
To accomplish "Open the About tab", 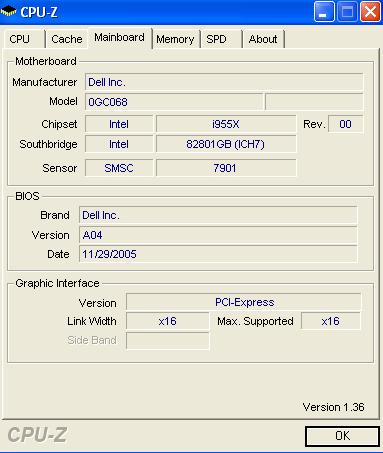I will click(263, 39).
